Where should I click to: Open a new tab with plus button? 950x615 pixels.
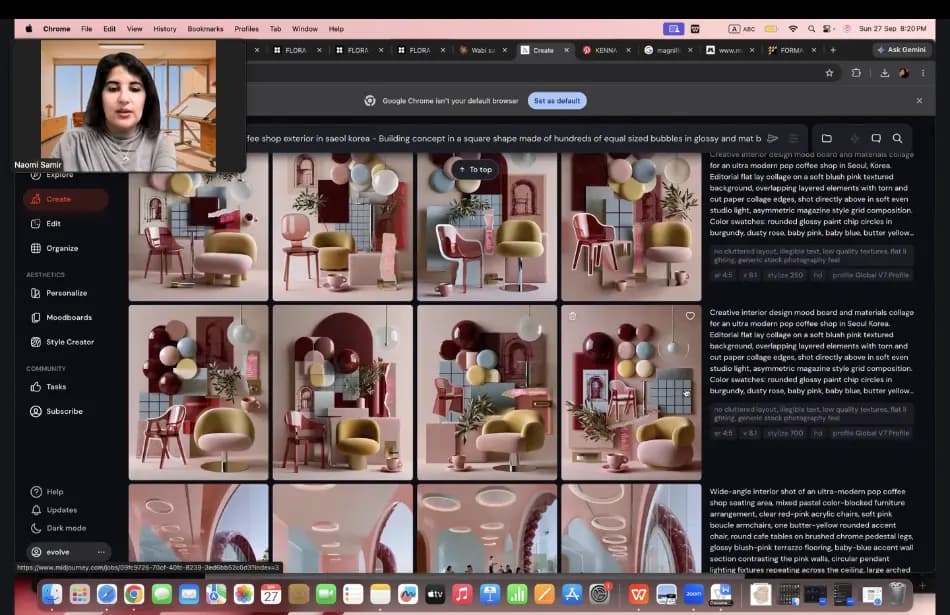(x=833, y=50)
